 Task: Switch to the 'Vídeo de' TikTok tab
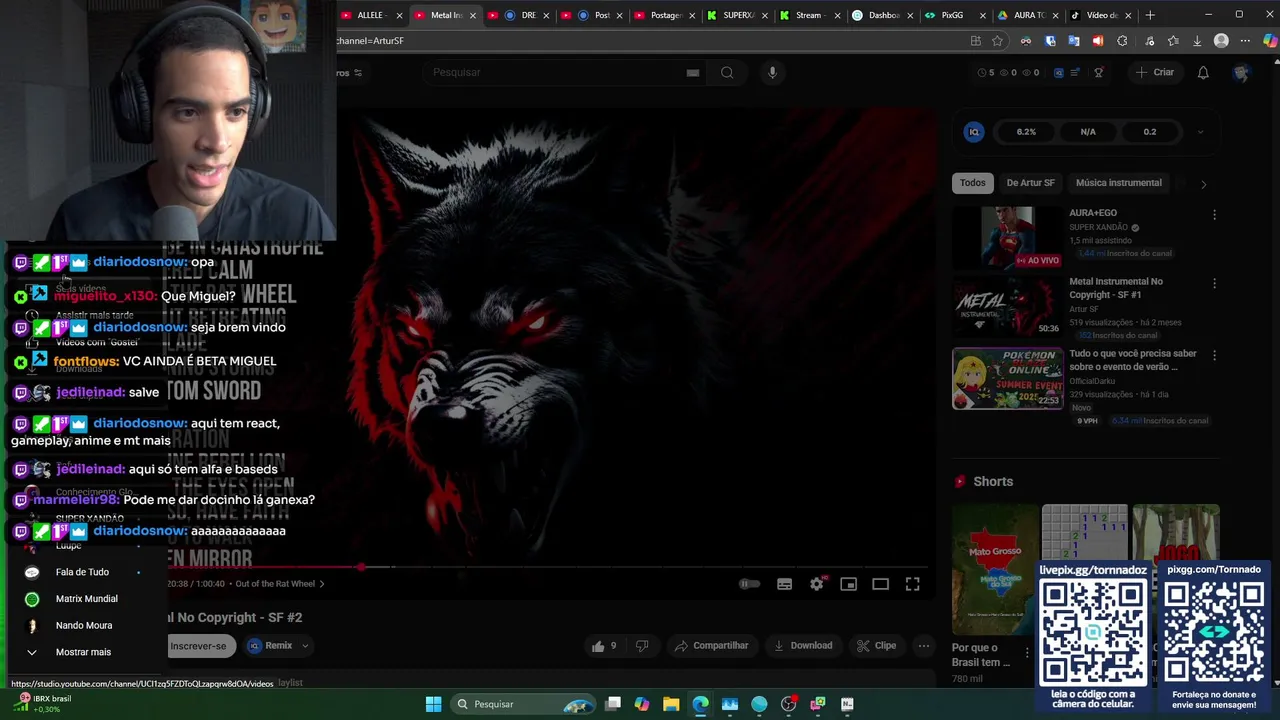pyautogui.click(x=1102, y=15)
